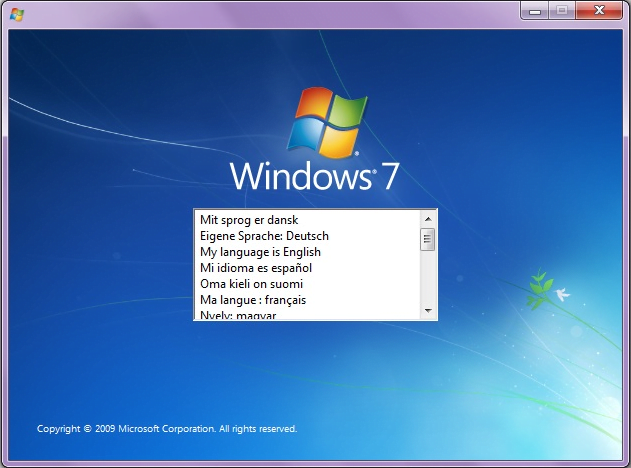Minimize the Windows 7 setup window
631x468 pixels.
pyautogui.click(x=535, y=11)
